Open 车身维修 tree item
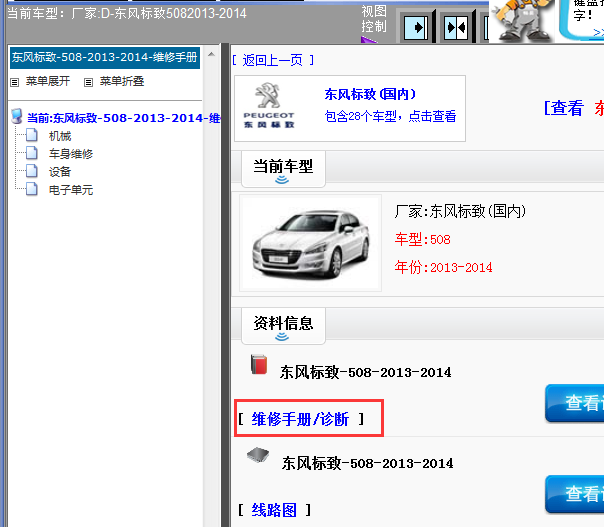The height and width of the screenshot is (527, 604). pyautogui.click(x=71, y=154)
